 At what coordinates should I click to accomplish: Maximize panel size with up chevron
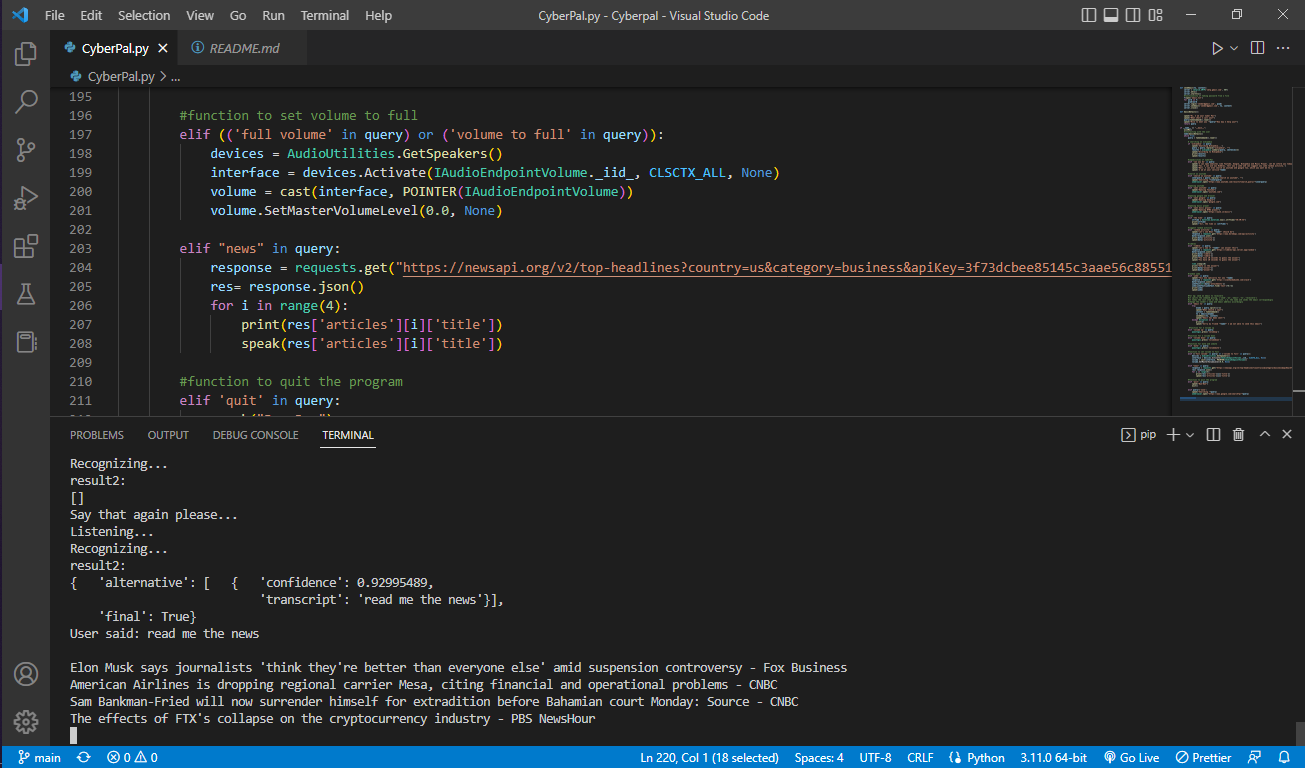(1264, 435)
